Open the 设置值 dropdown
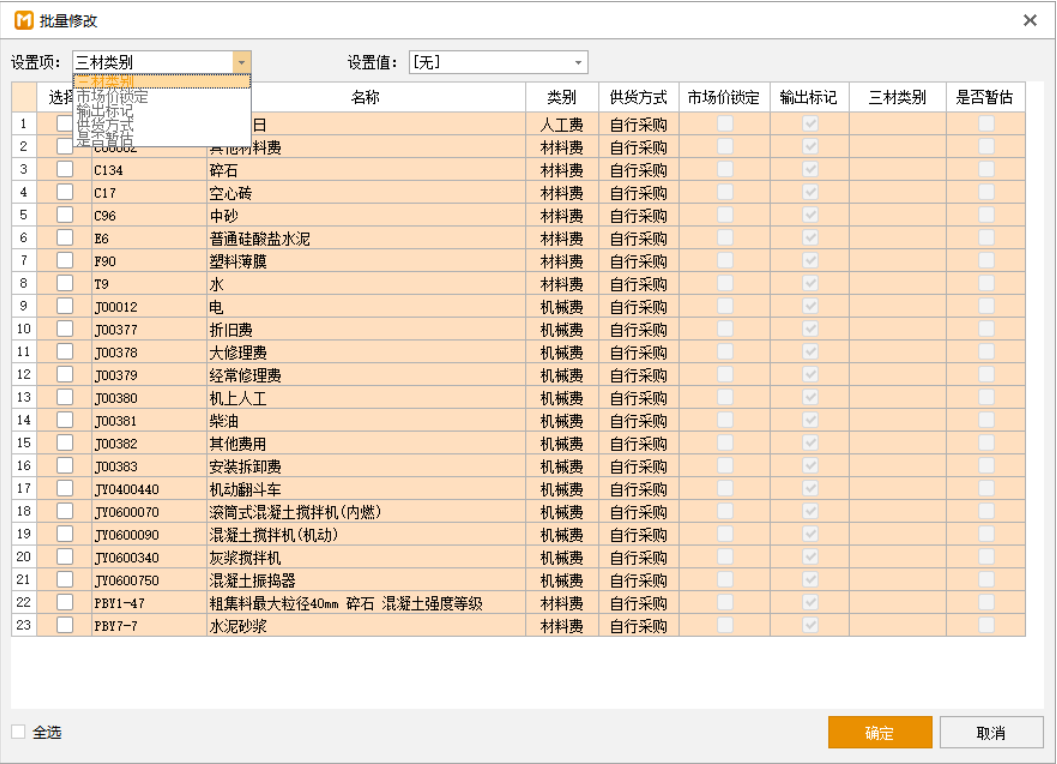 tap(577, 62)
